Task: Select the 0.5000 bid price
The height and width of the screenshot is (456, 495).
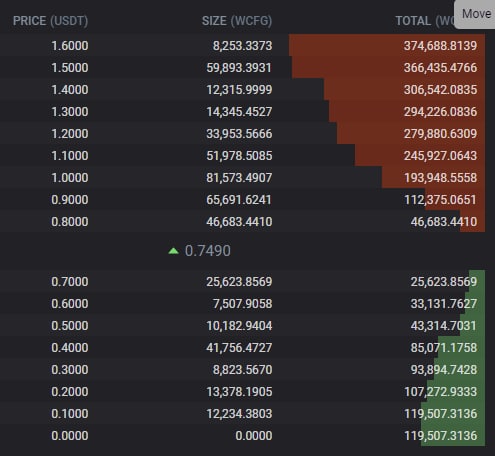Action: (x=70, y=326)
